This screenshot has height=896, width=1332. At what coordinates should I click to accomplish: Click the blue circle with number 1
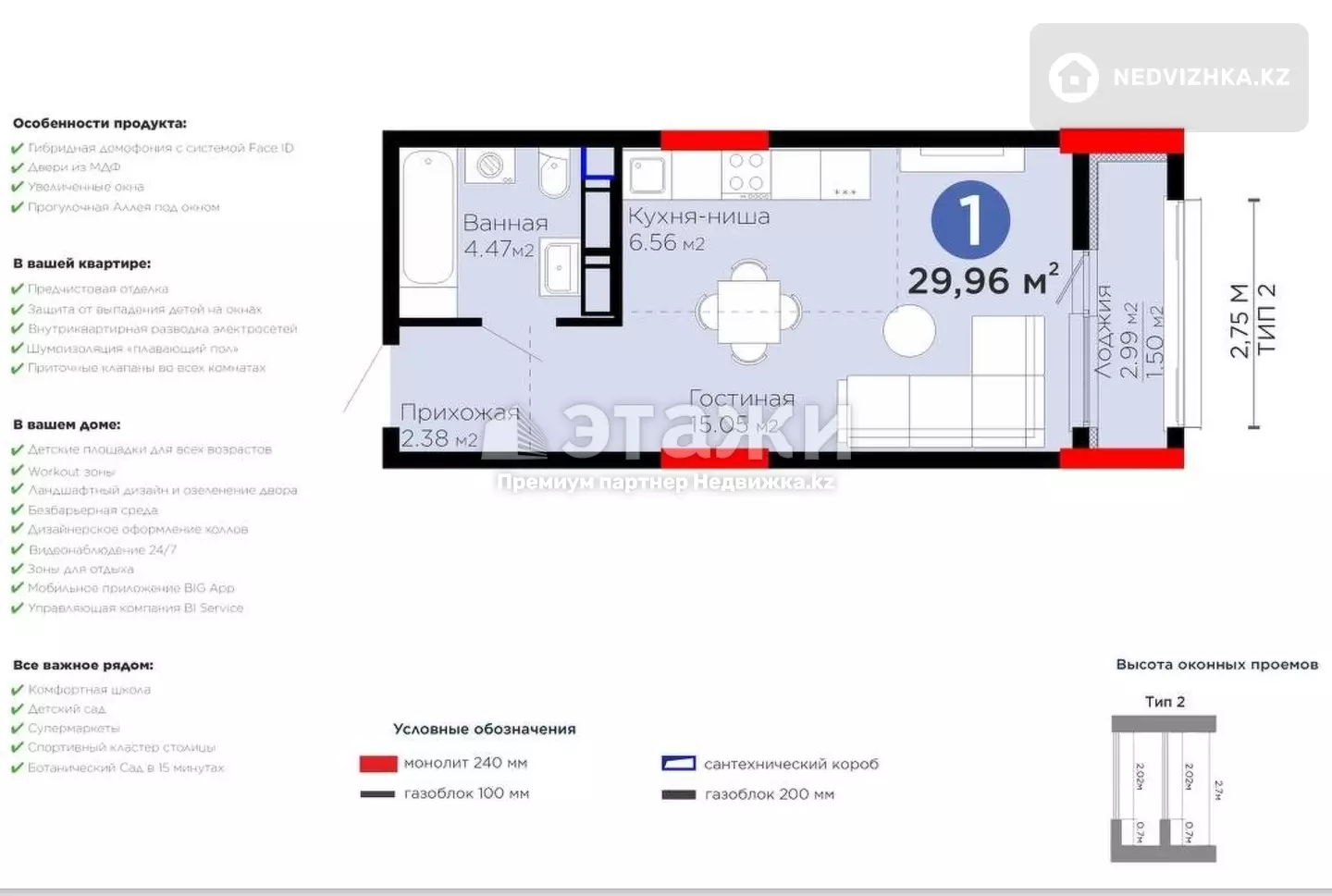click(x=970, y=220)
